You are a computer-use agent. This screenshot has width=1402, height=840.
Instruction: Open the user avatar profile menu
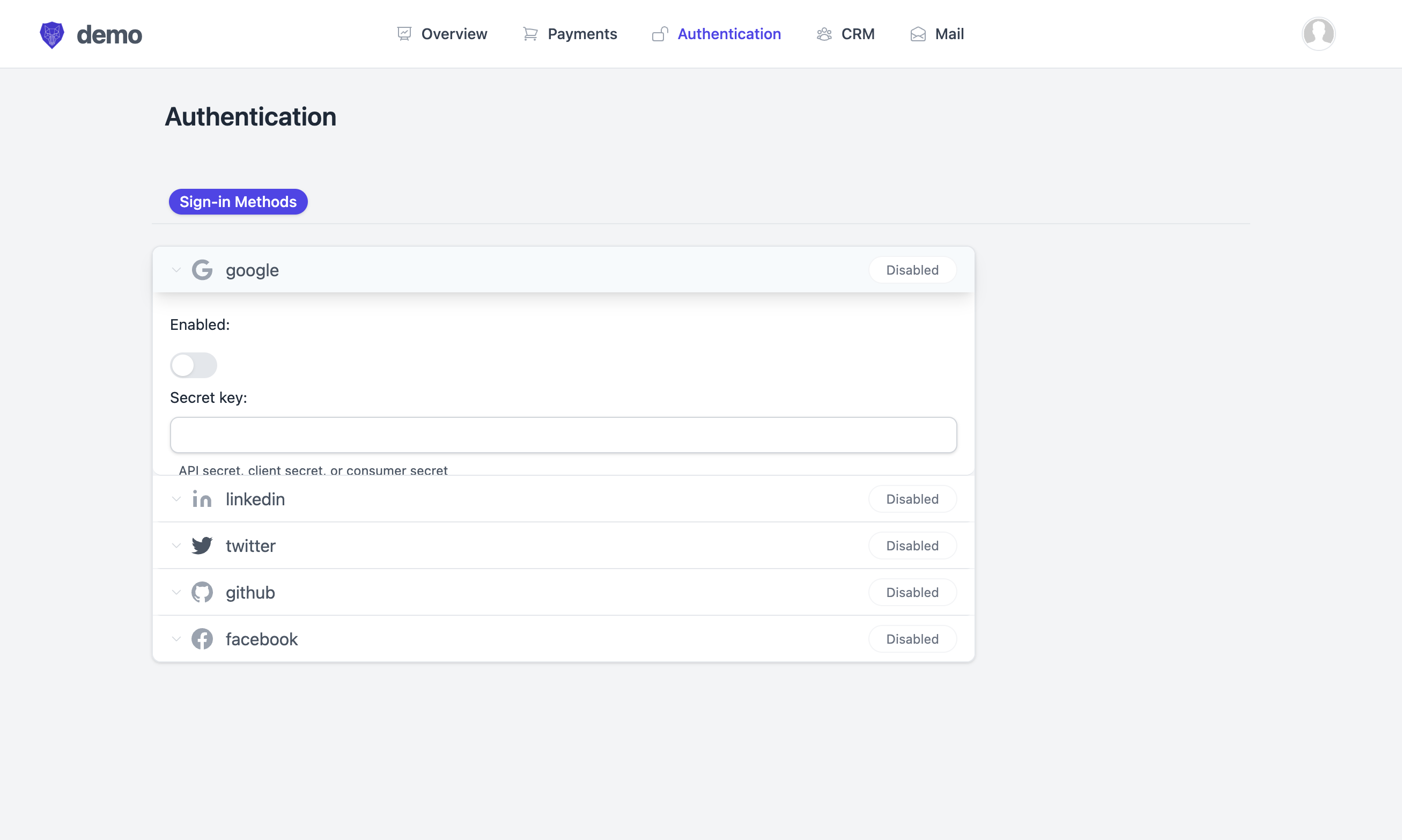1318,34
